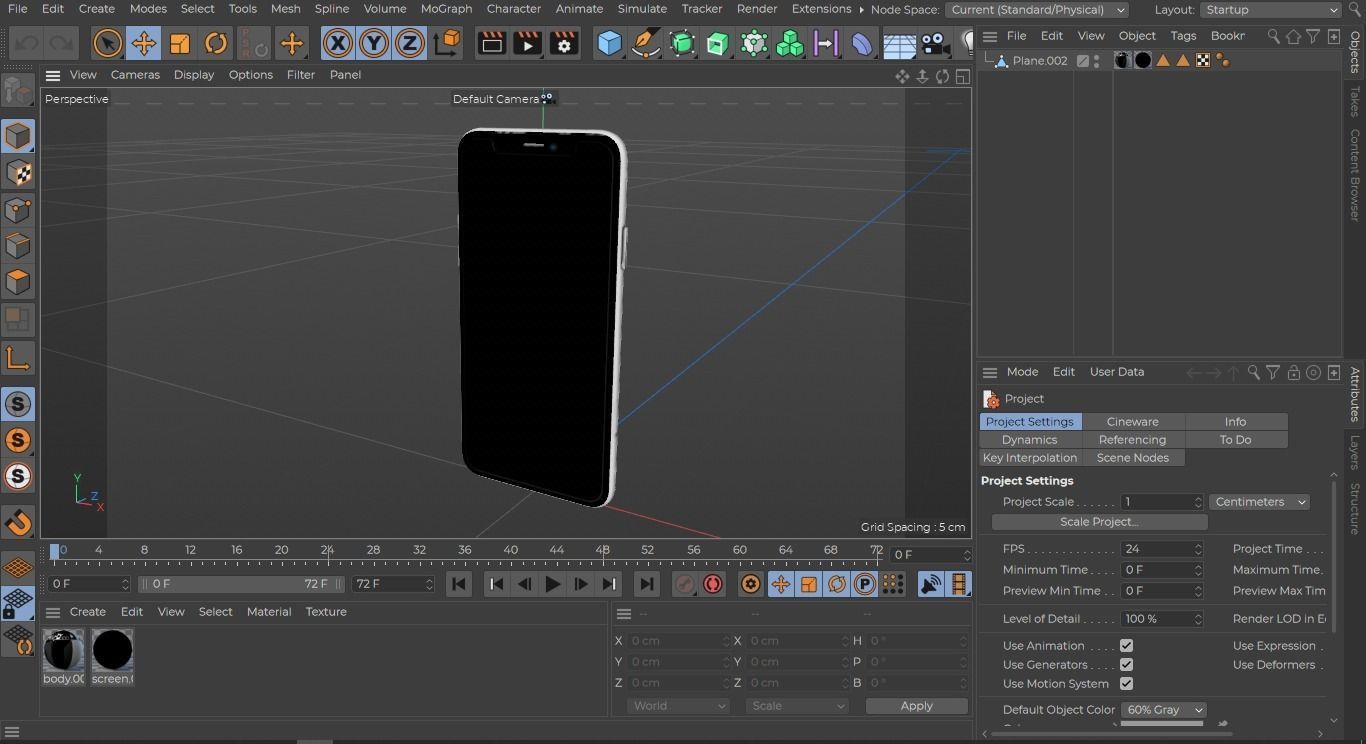Select the Live Selection arrow tool
The height and width of the screenshot is (744, 1366).
click(x=107, y=44)
